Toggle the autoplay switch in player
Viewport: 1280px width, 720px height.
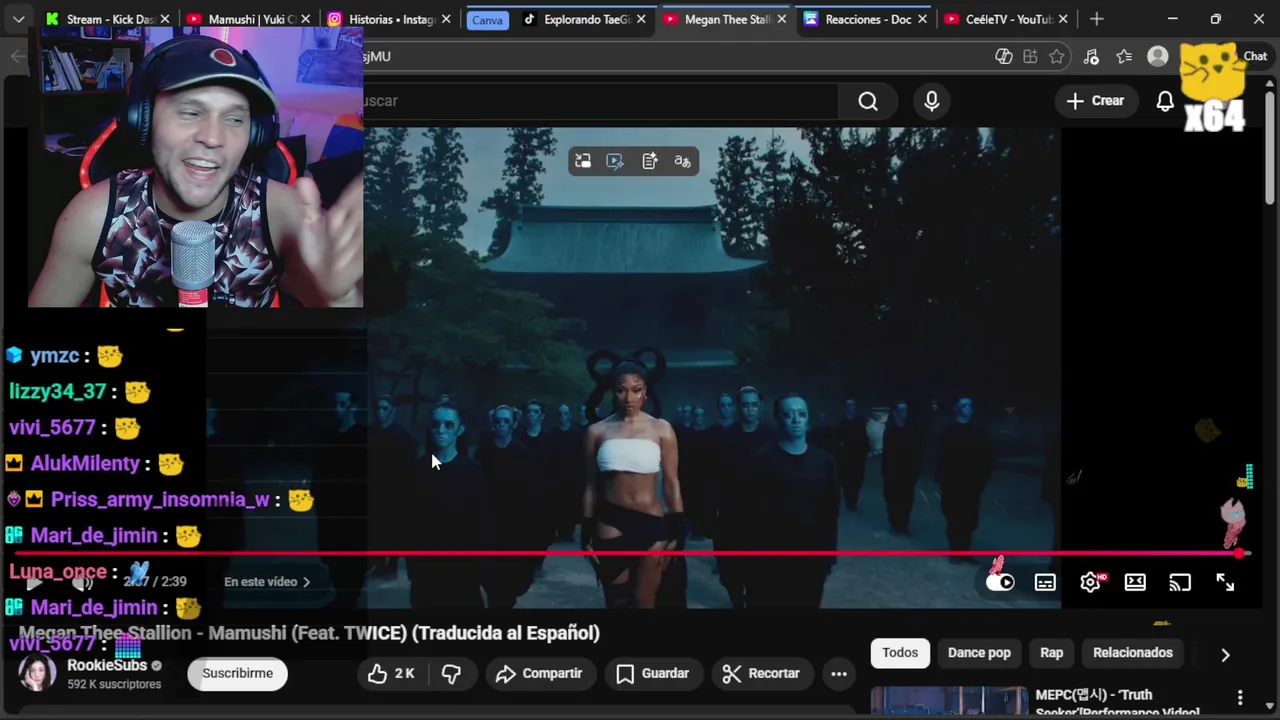coord(1000,582)
